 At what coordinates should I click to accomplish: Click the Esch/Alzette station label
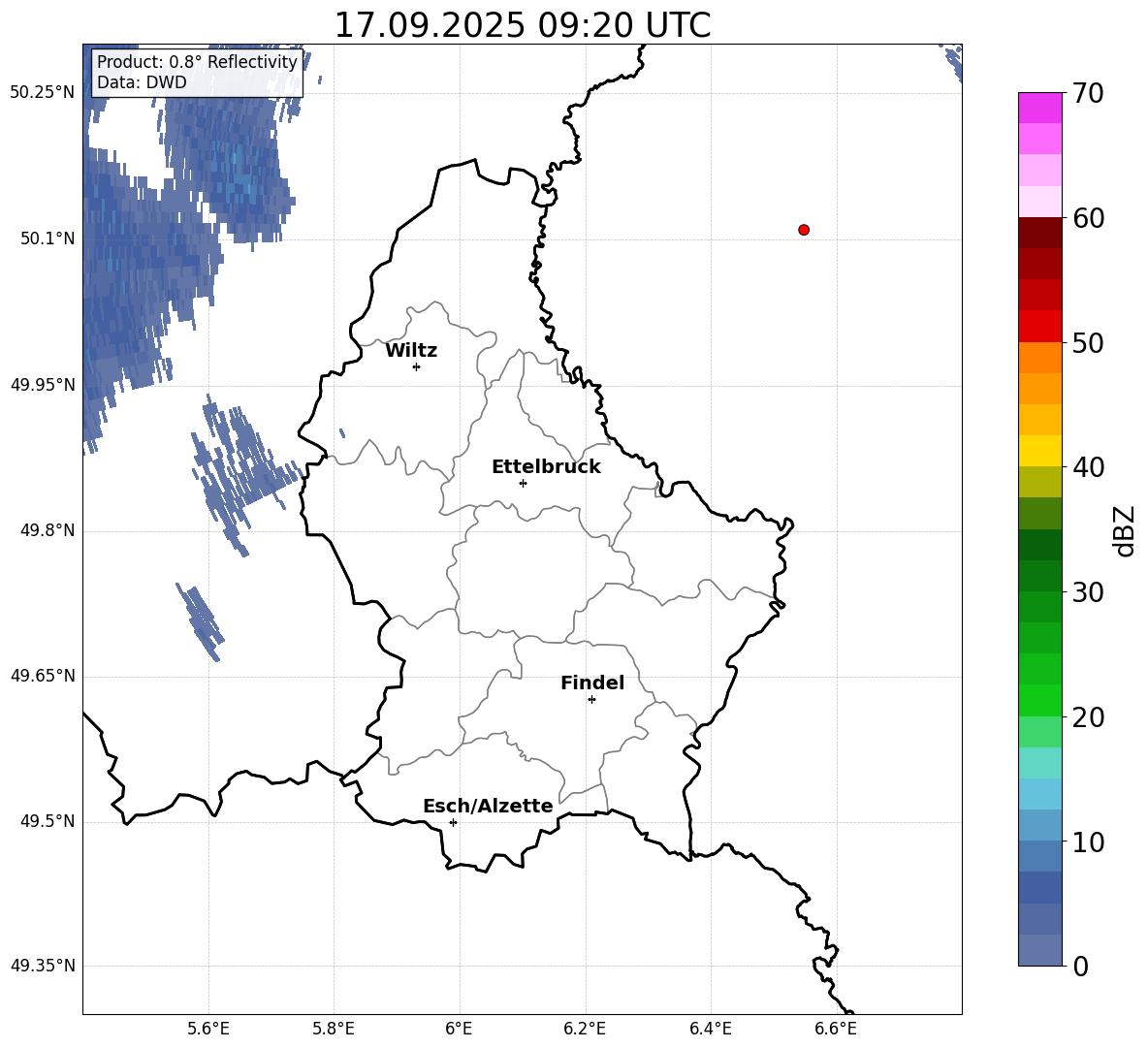pos(488,806)
